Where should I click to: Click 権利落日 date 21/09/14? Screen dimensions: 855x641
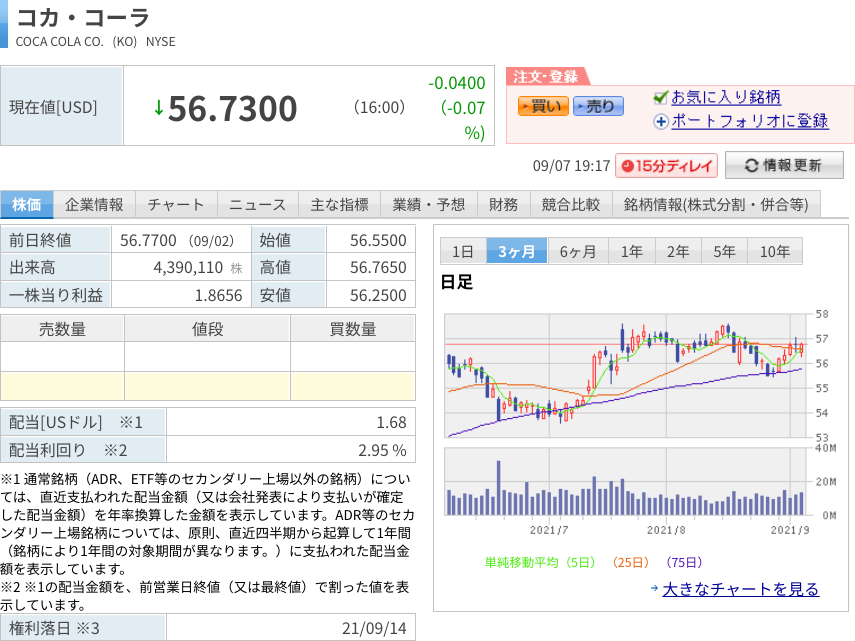point(374,628)
